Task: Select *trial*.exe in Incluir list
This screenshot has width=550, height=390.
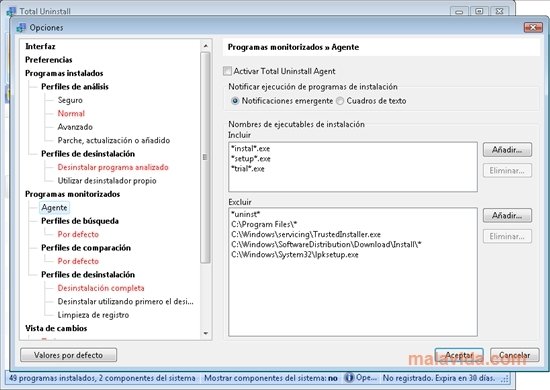Action: point(248,169)
